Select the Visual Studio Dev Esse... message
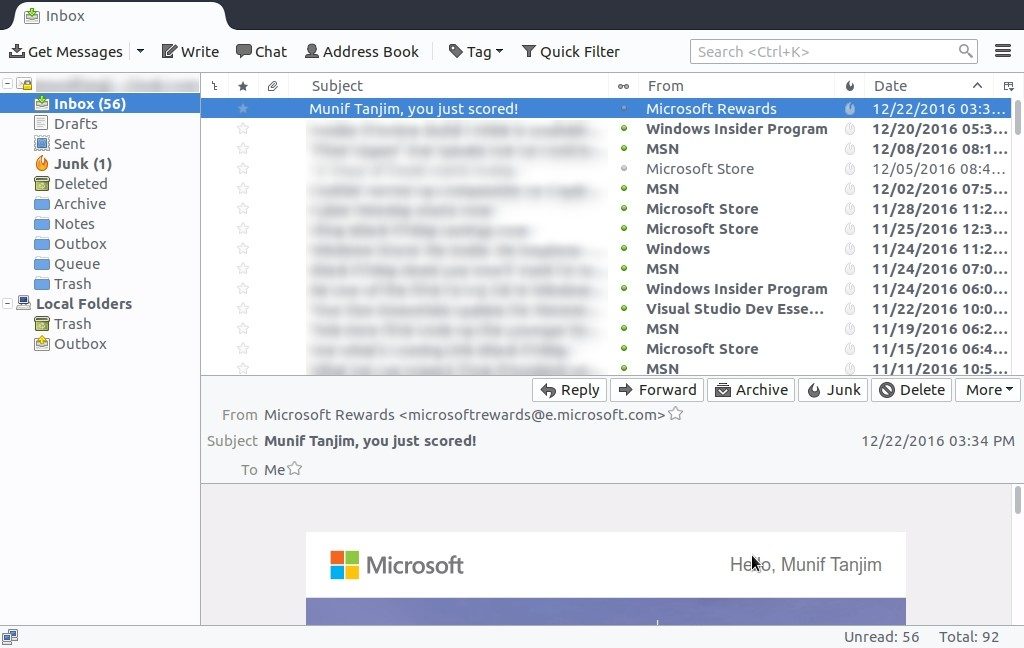 605,309
